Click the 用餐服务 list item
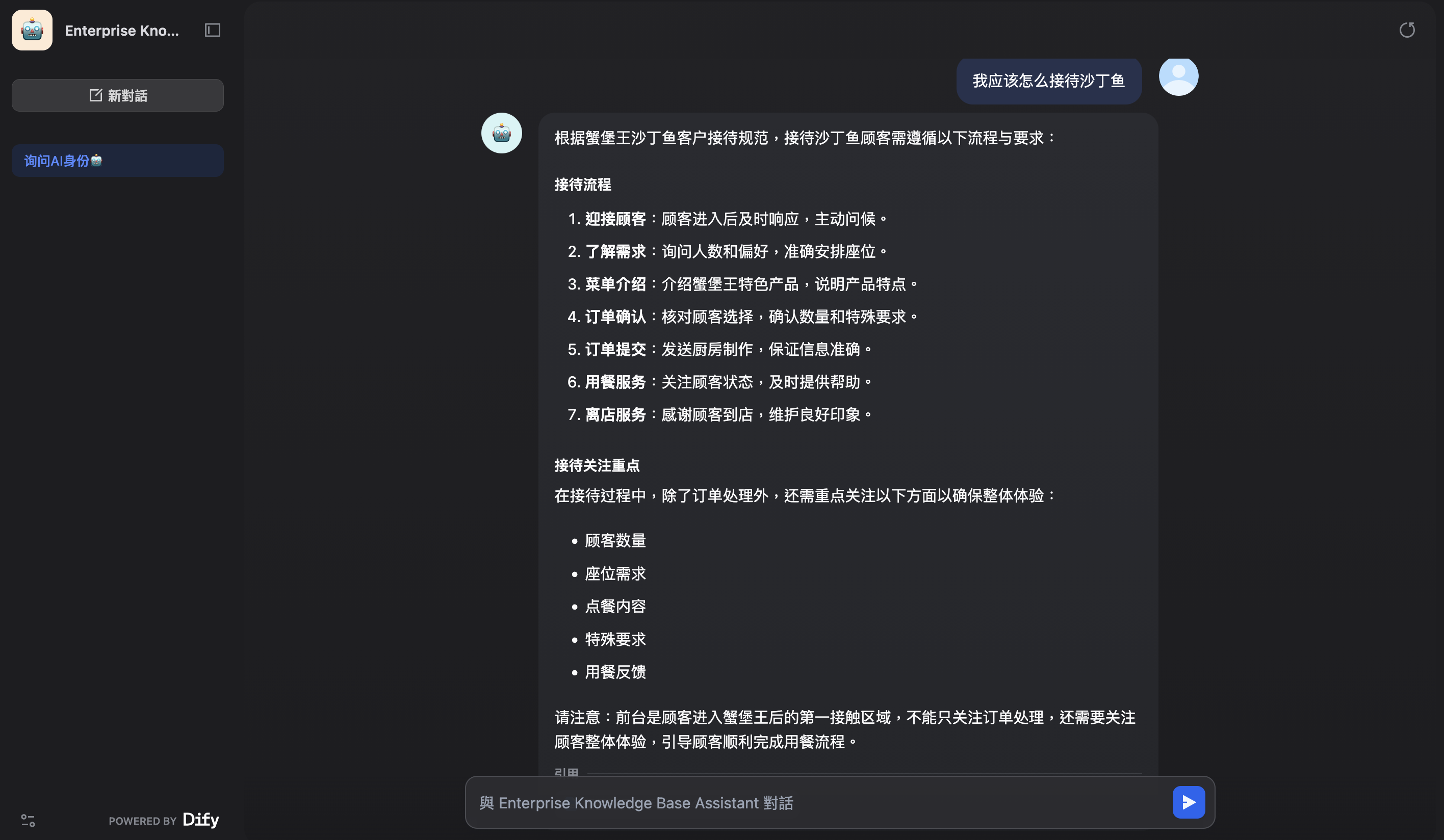This screenshot has height=840, width=1444. [720, 382]
